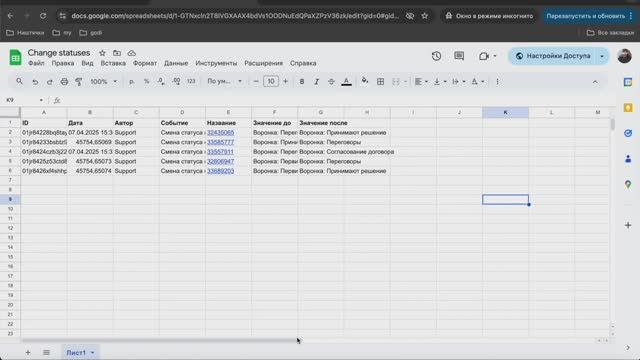640x360 pixels.
Task: Open the Вид menu
Action: coord(87,63)
